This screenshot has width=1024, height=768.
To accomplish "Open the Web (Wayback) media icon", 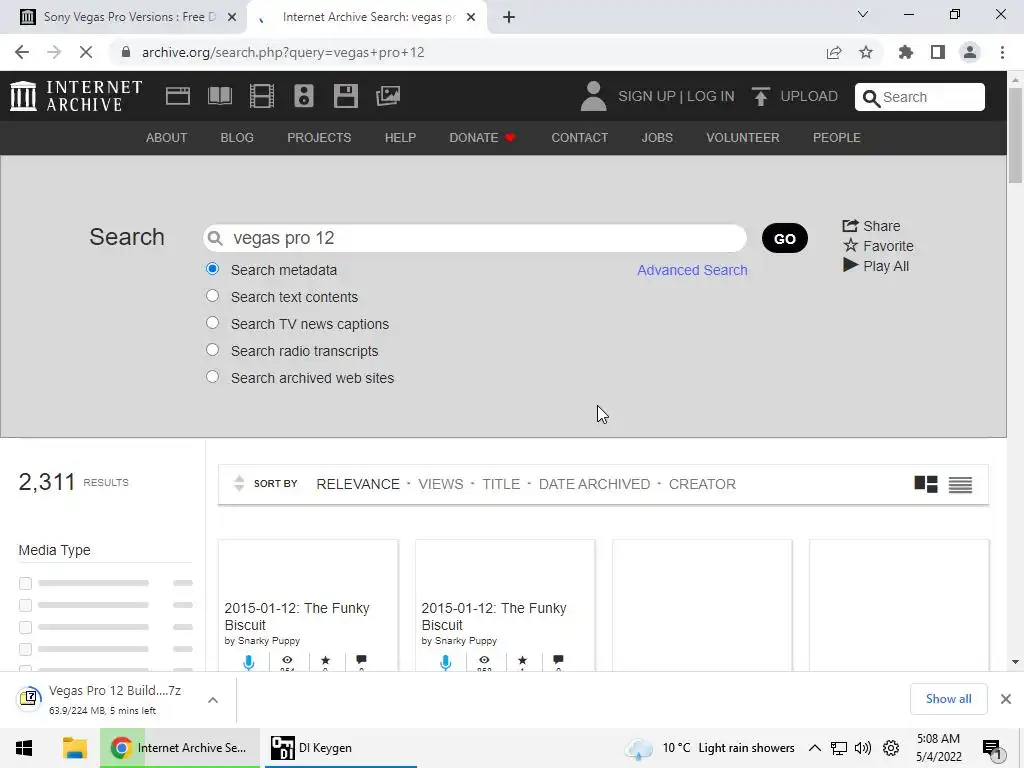I will (178, 96).
